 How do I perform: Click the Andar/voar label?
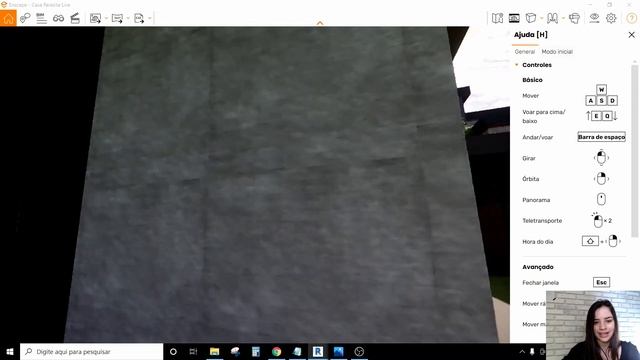click(x=538, y=138)
